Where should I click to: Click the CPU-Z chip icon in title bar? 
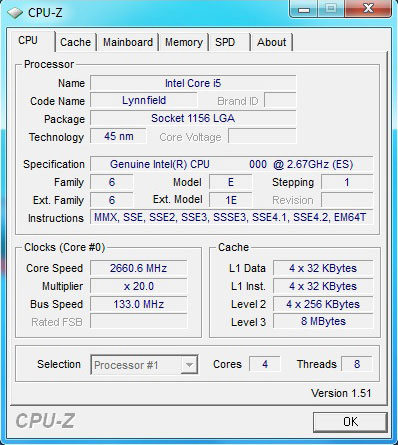(x=15, y=13)
